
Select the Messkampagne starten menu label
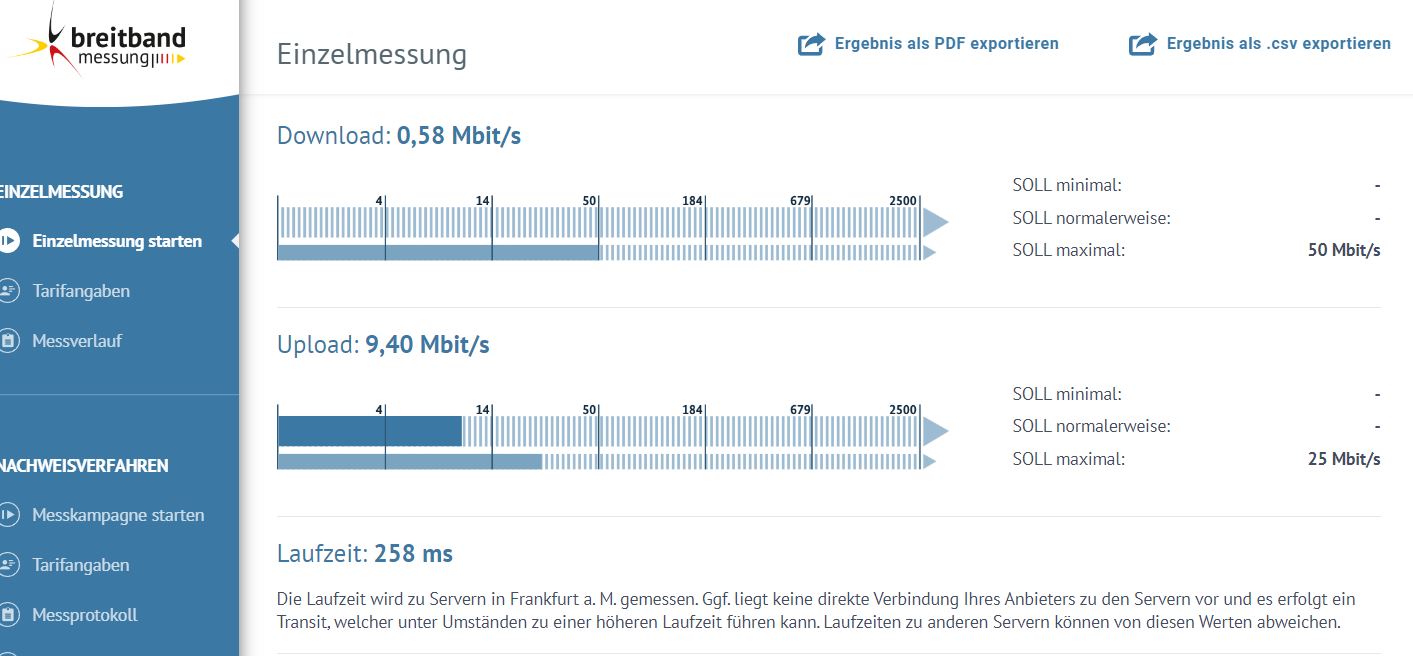(x=118, y=515)
